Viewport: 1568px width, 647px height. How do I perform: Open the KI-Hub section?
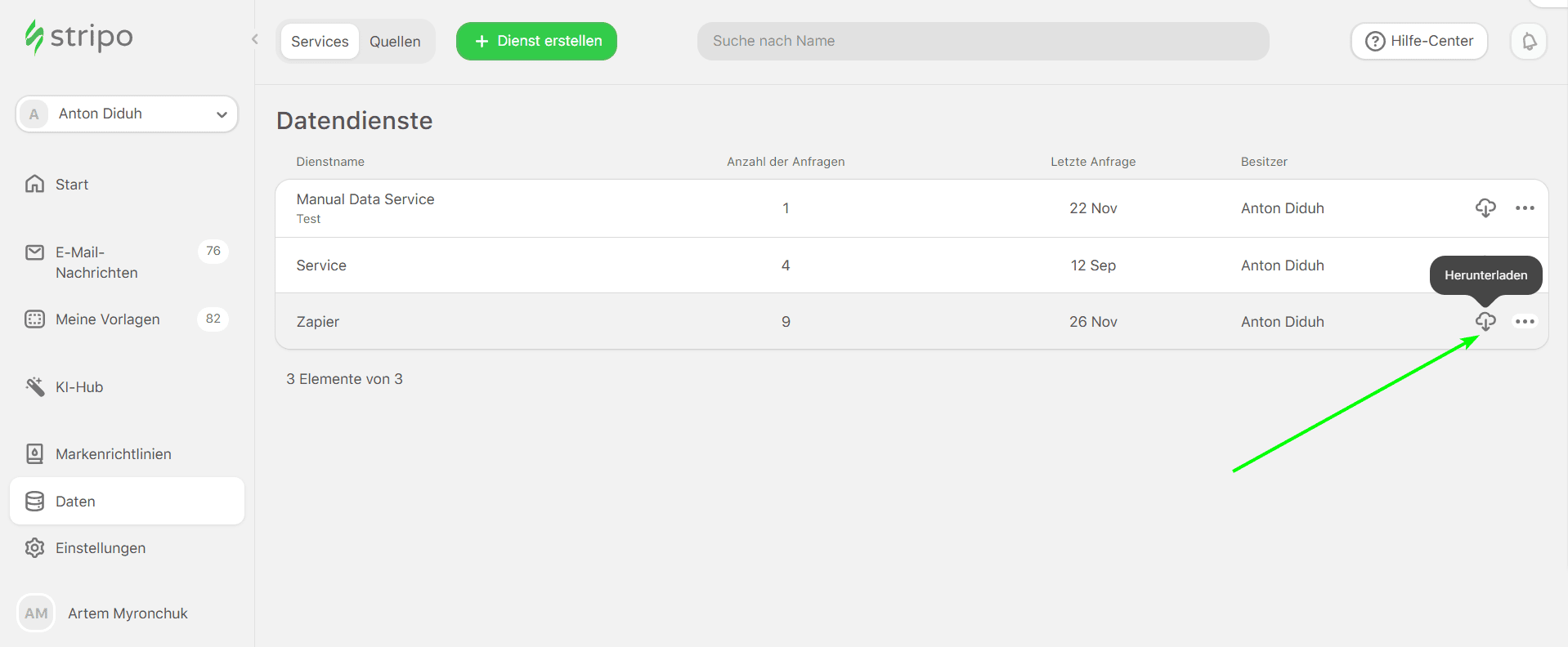(78, 387)
